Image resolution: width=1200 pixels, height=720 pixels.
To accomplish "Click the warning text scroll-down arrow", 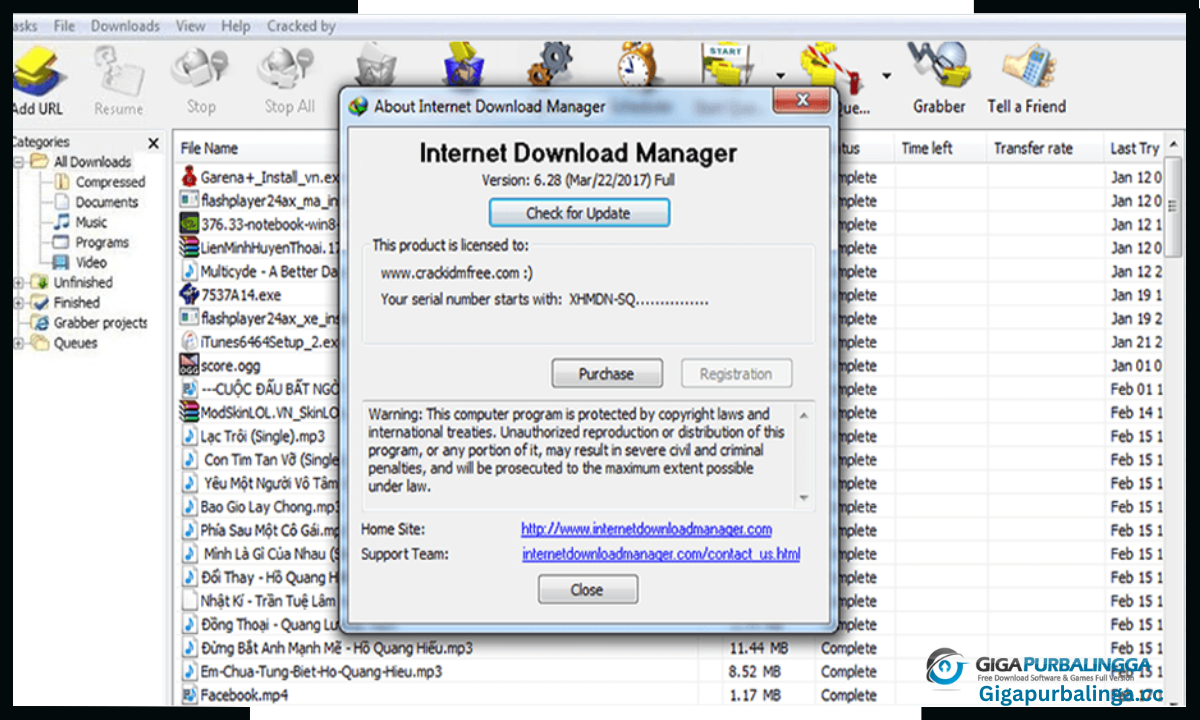I will tap(804, 498).
